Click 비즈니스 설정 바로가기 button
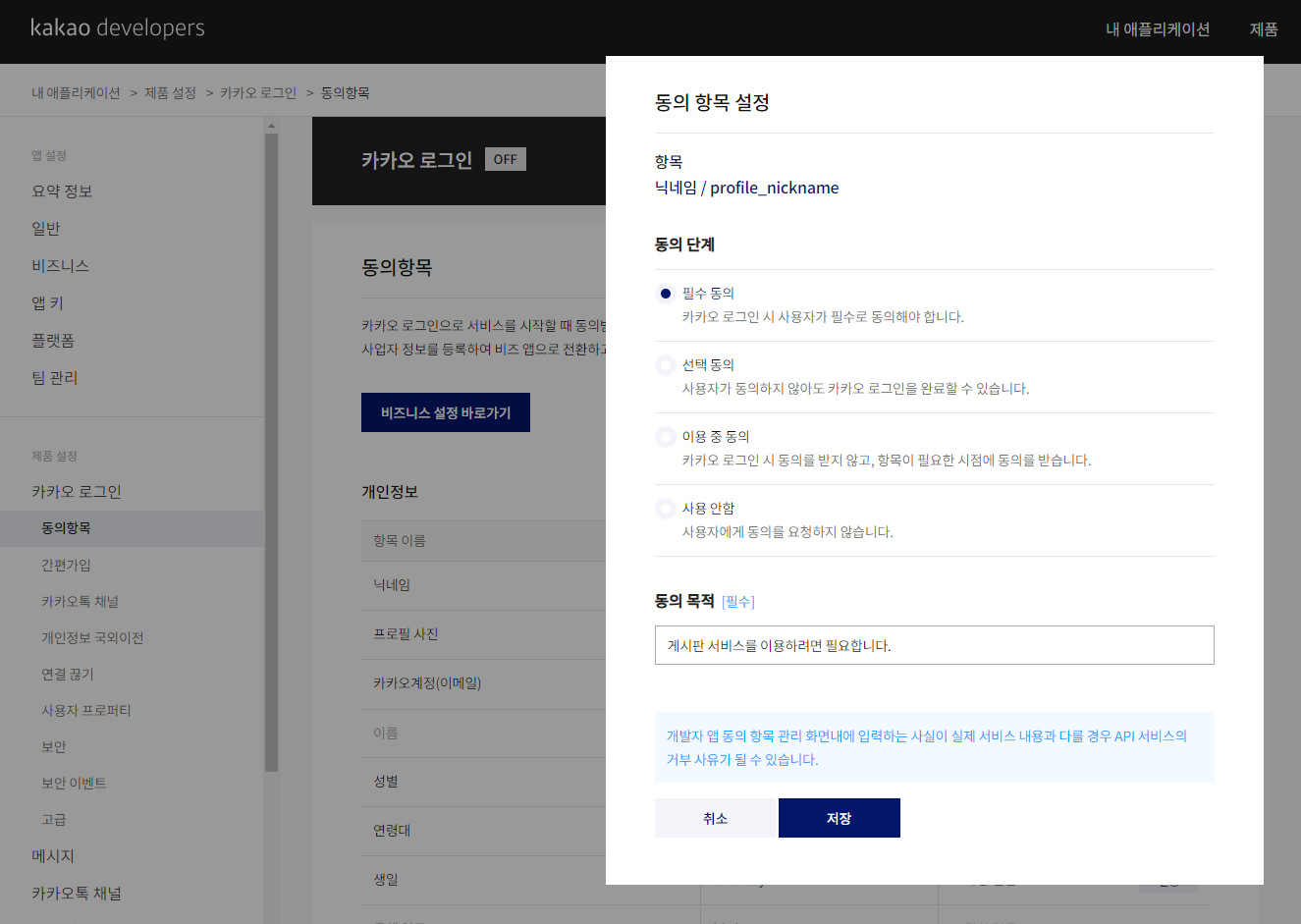Screen dimensions: 1301x924 coord(446,412)
